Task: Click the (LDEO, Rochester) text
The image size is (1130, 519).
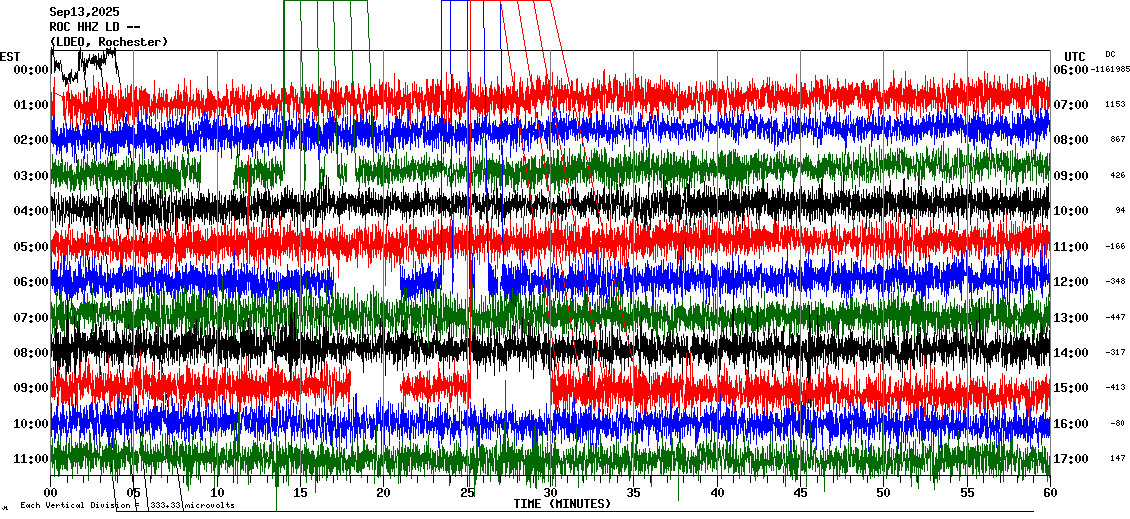Action: pos(109,42)
